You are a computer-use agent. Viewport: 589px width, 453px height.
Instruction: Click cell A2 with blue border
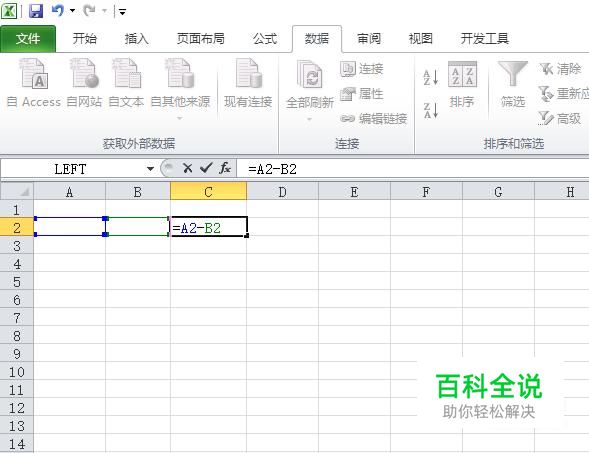click(x=69, y=227)
